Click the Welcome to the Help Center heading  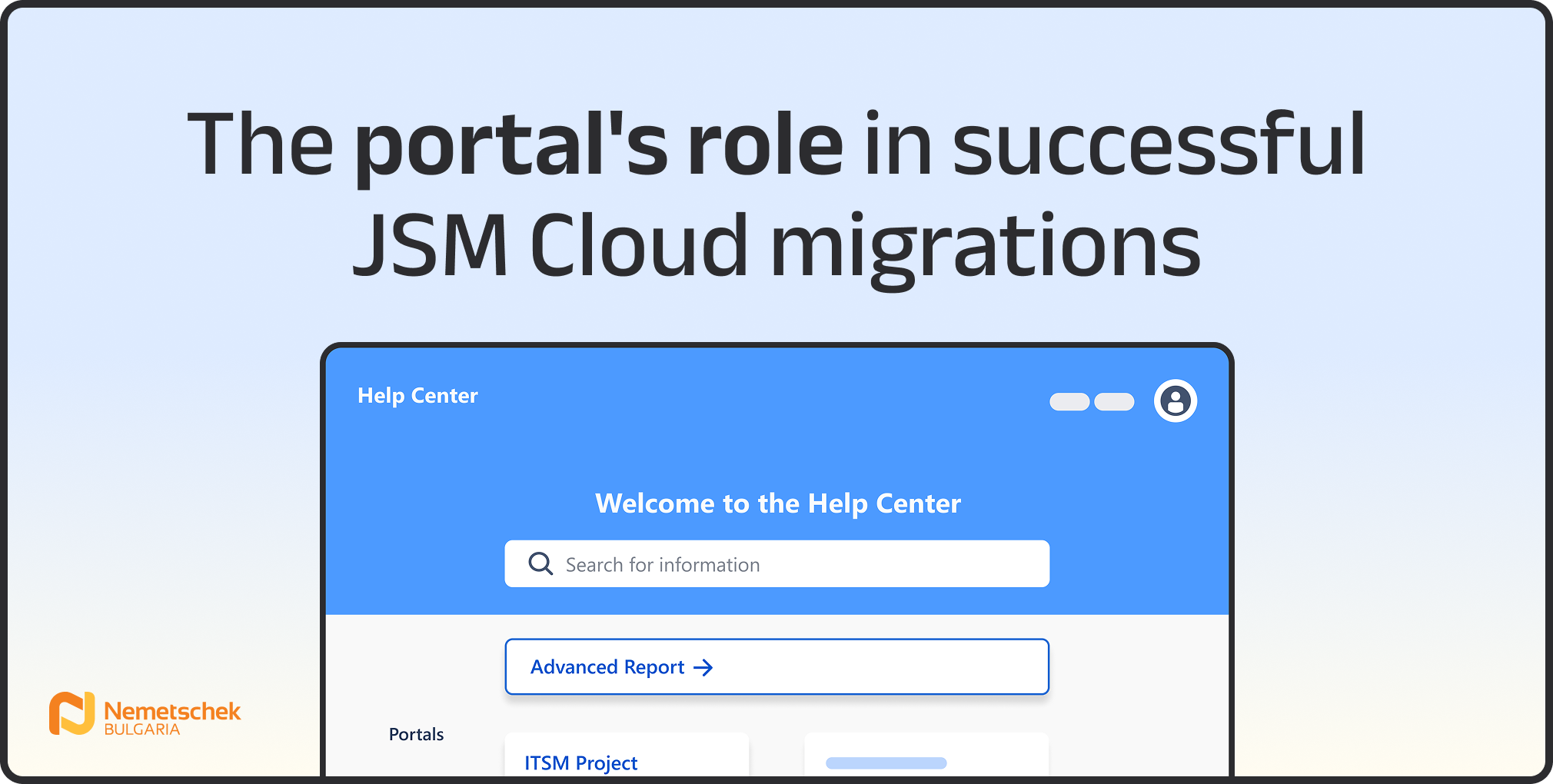777,503
